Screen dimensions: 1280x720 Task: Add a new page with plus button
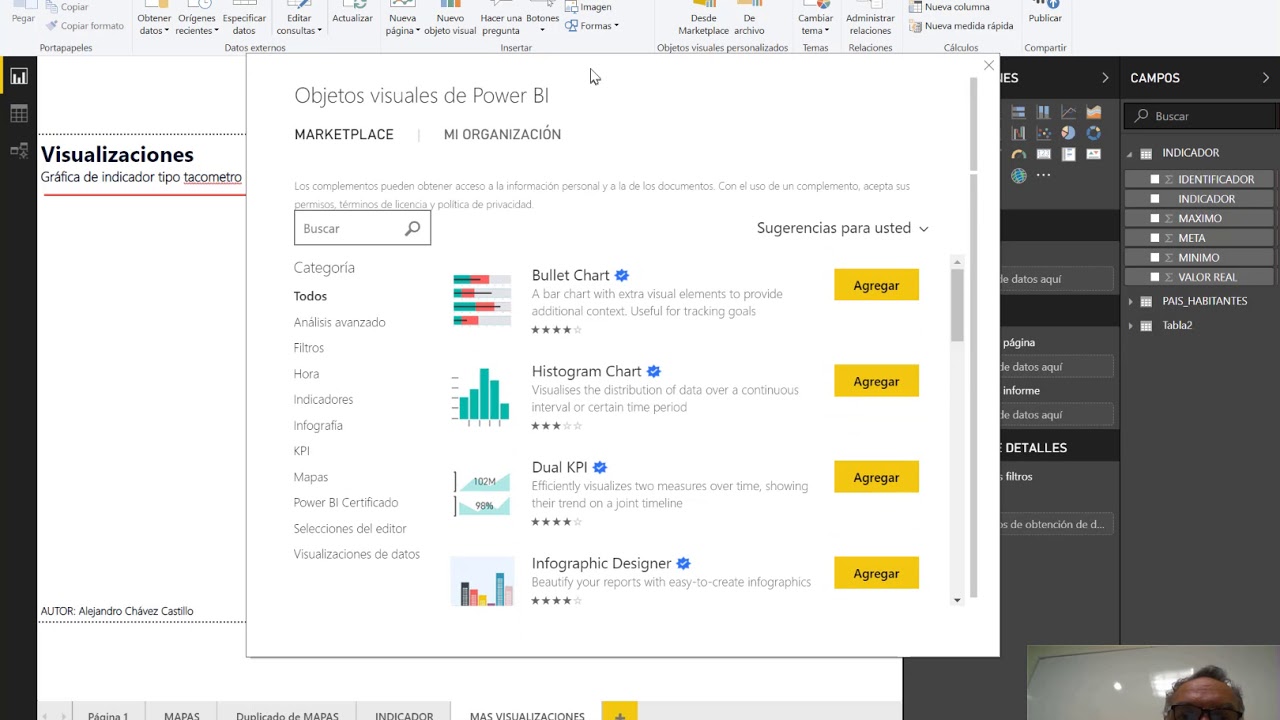(x=620, y=714)
